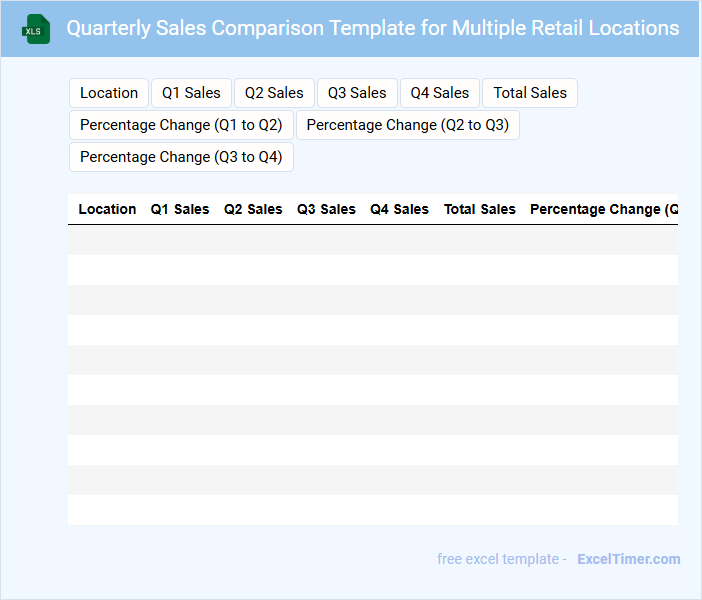Viewport: 702px width, 600px height.
Task: Click the Location column header
Action: click(107, 209)
